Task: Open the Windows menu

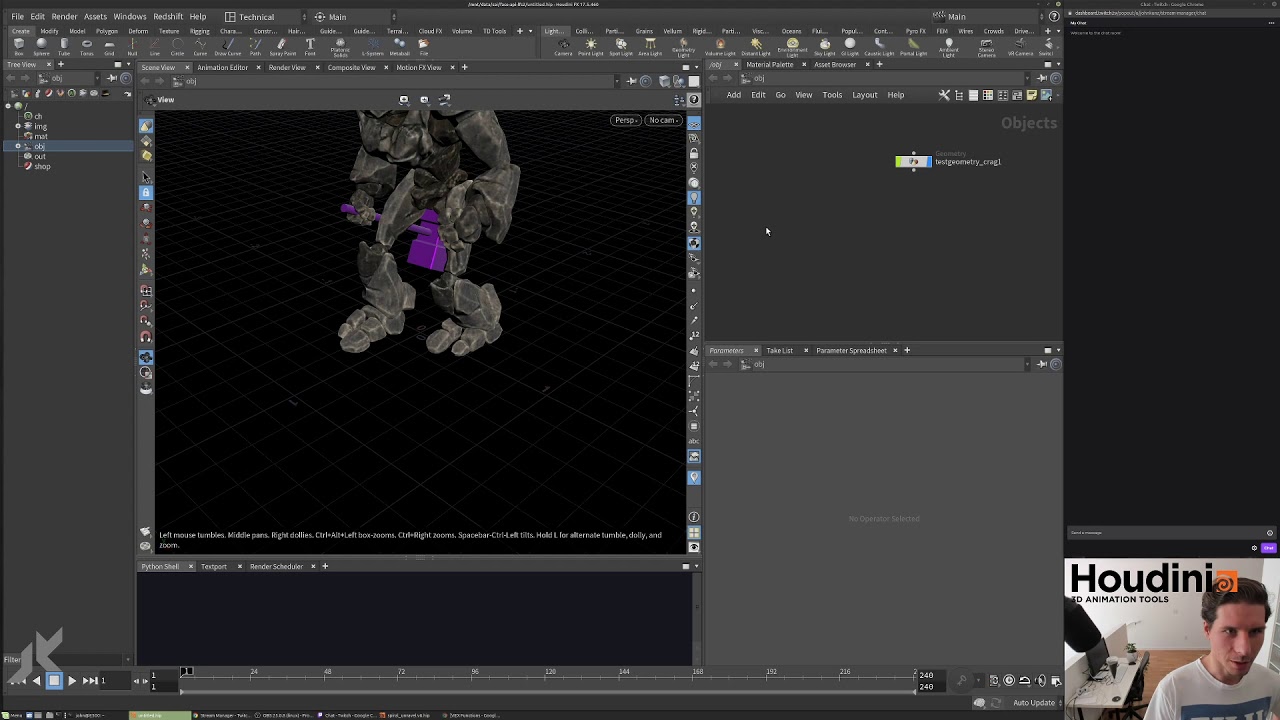Action: [129, 17]
